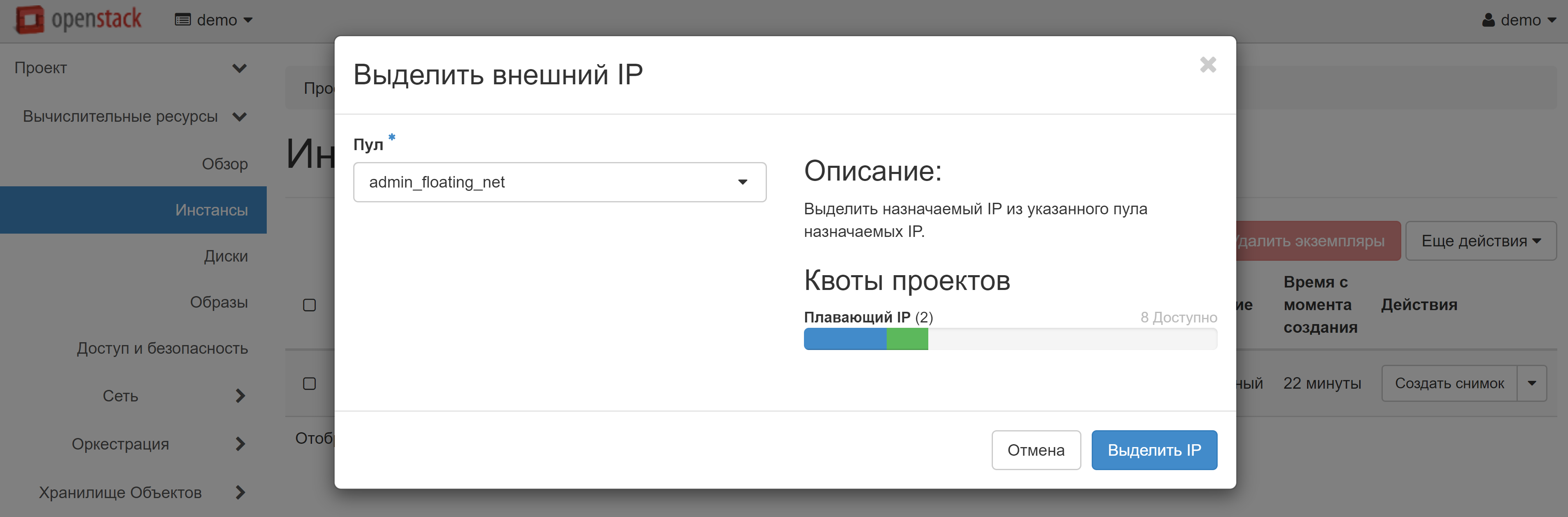Open the dropdown arrow next to Создать снимок

pos(1532,383)
